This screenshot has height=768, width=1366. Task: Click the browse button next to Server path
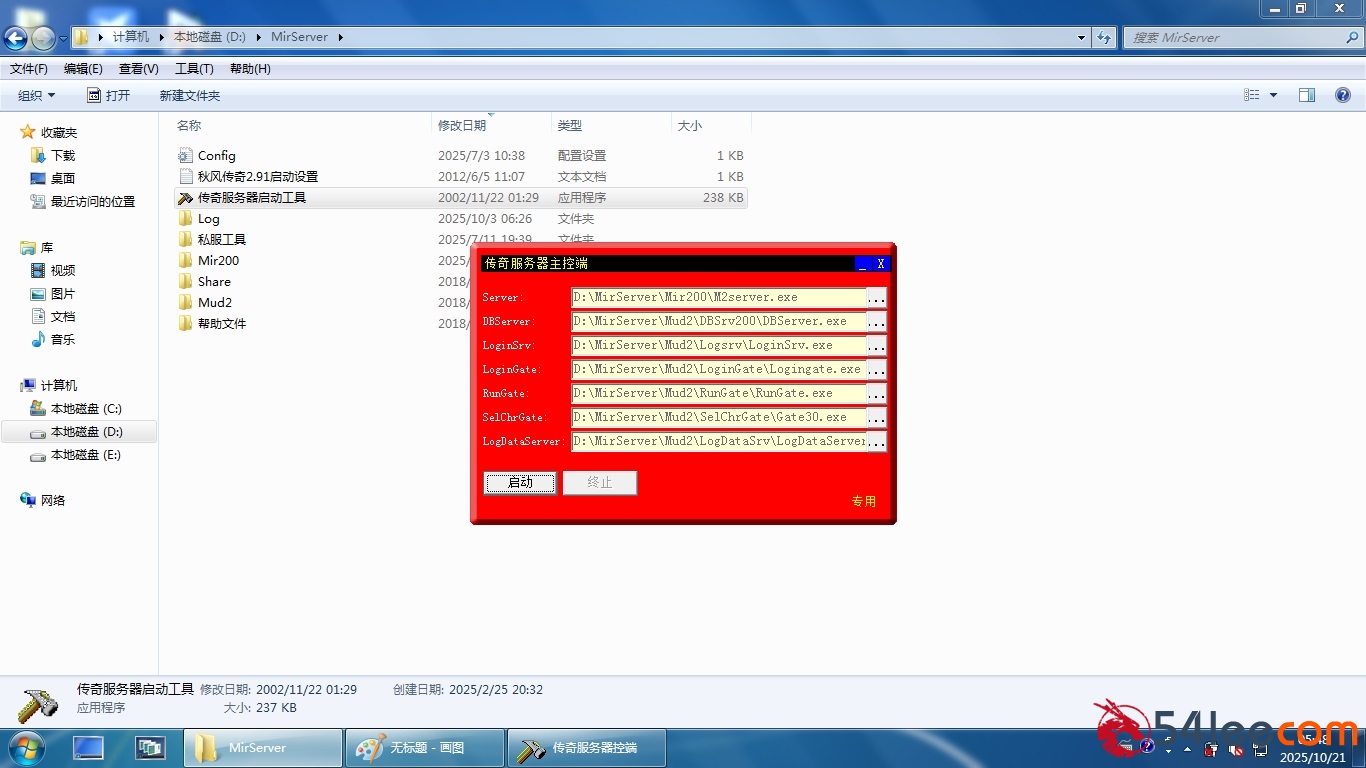tap(876, 298)
